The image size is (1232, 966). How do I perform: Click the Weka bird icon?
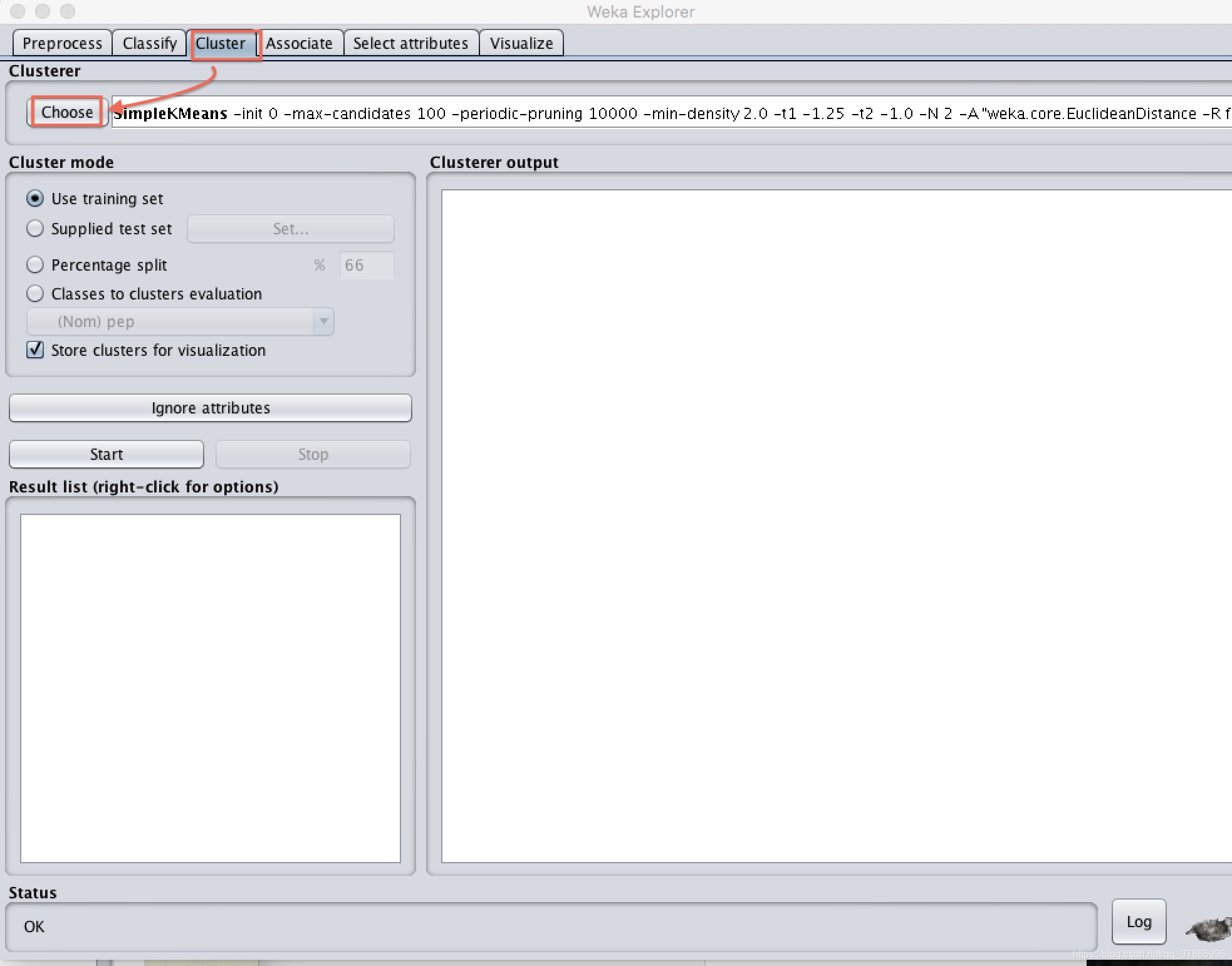coord(1209,928)
